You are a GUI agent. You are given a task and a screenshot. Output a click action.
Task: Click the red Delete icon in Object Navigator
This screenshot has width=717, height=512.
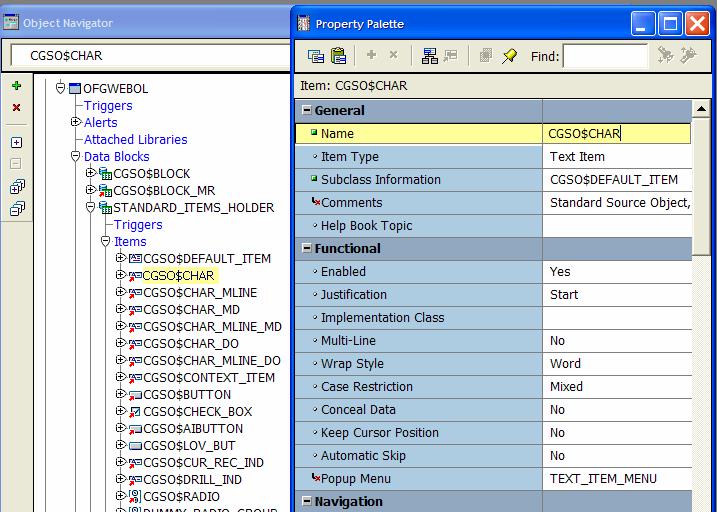point(16,108)
